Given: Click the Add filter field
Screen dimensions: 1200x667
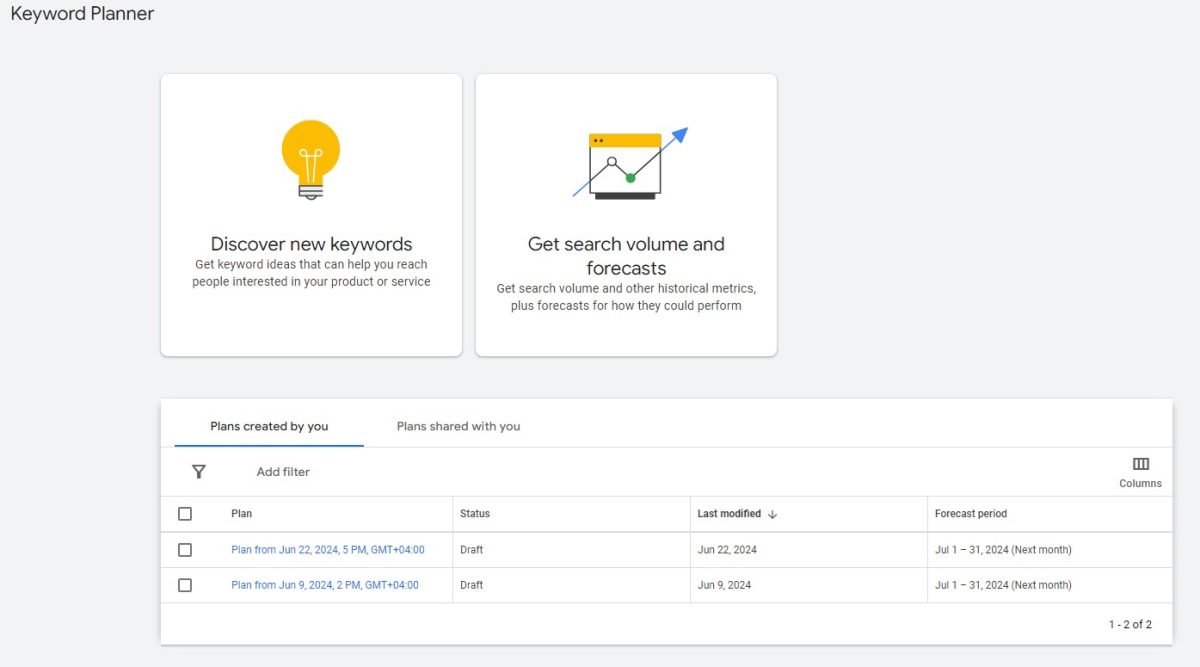Looking at the screenshot, I should tap(283, 472).
